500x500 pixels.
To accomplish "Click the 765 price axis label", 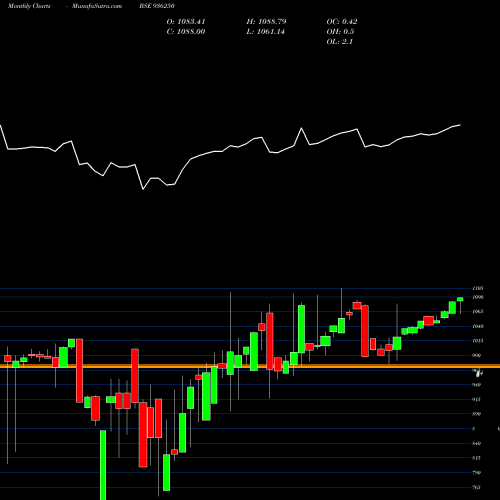I will coord(476,487).
